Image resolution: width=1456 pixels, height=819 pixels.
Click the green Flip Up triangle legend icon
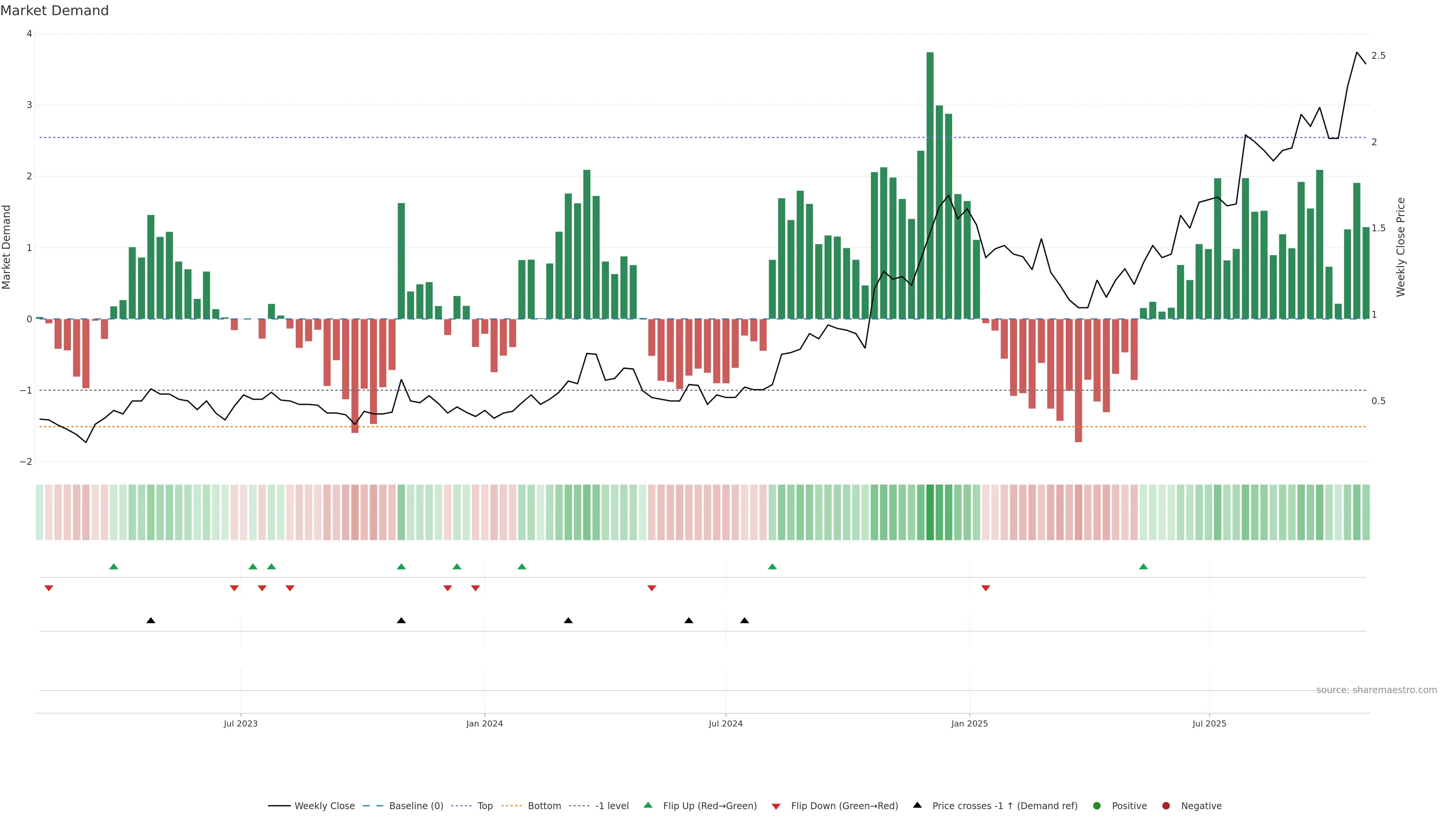click(x=648, y=805)
